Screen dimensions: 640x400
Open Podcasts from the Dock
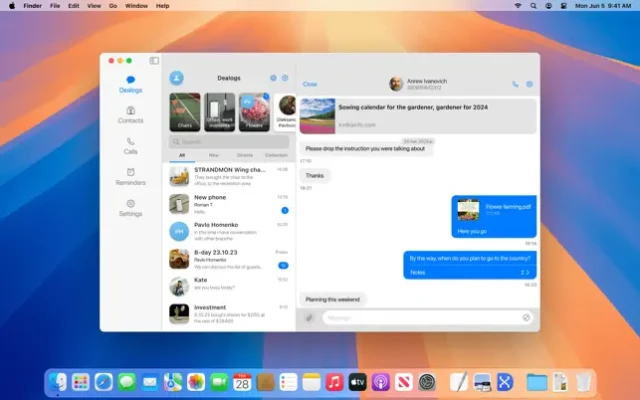[380, 382]
